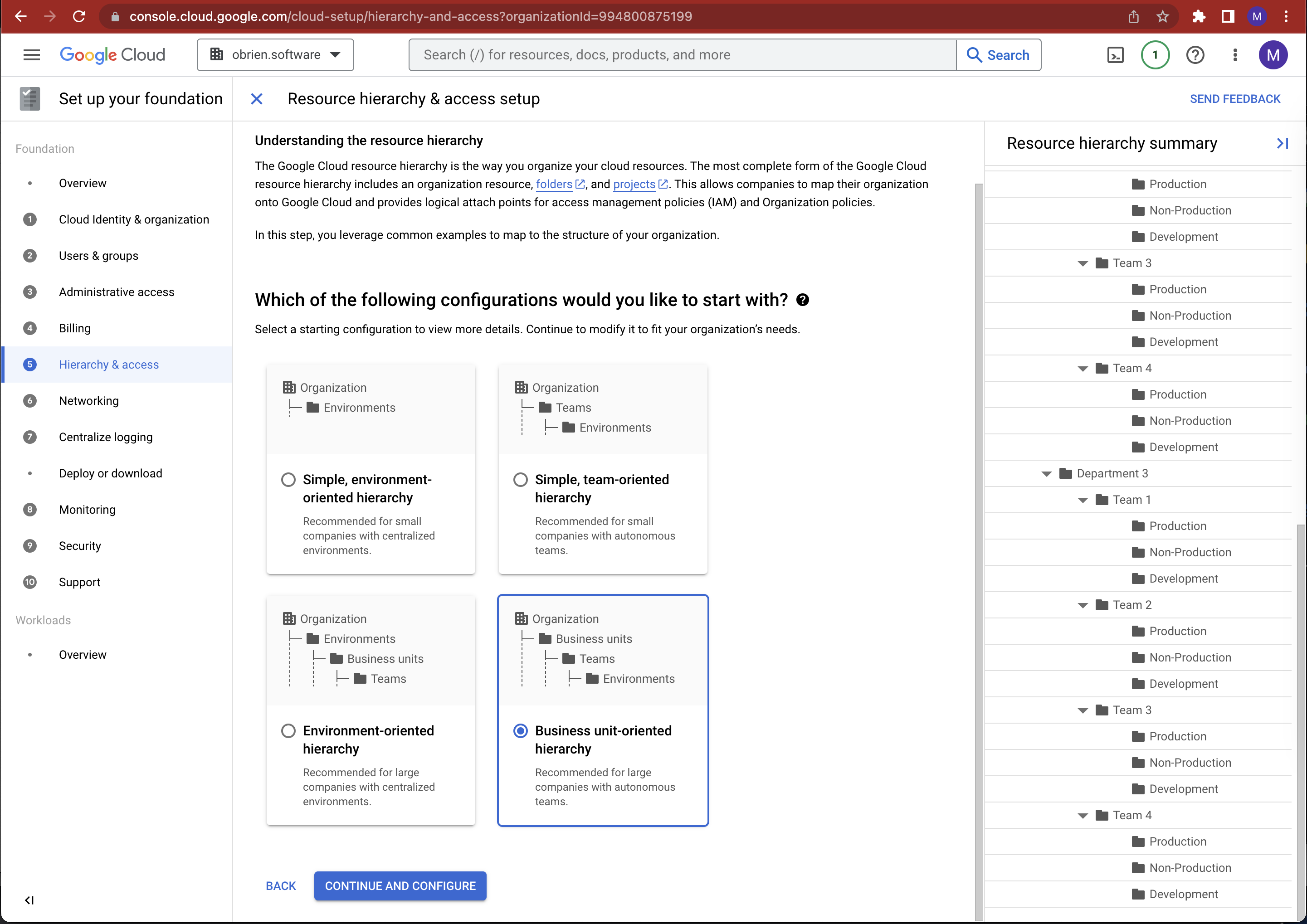
Task: Go to the Networking setup step
Action: tap(89, 400)
